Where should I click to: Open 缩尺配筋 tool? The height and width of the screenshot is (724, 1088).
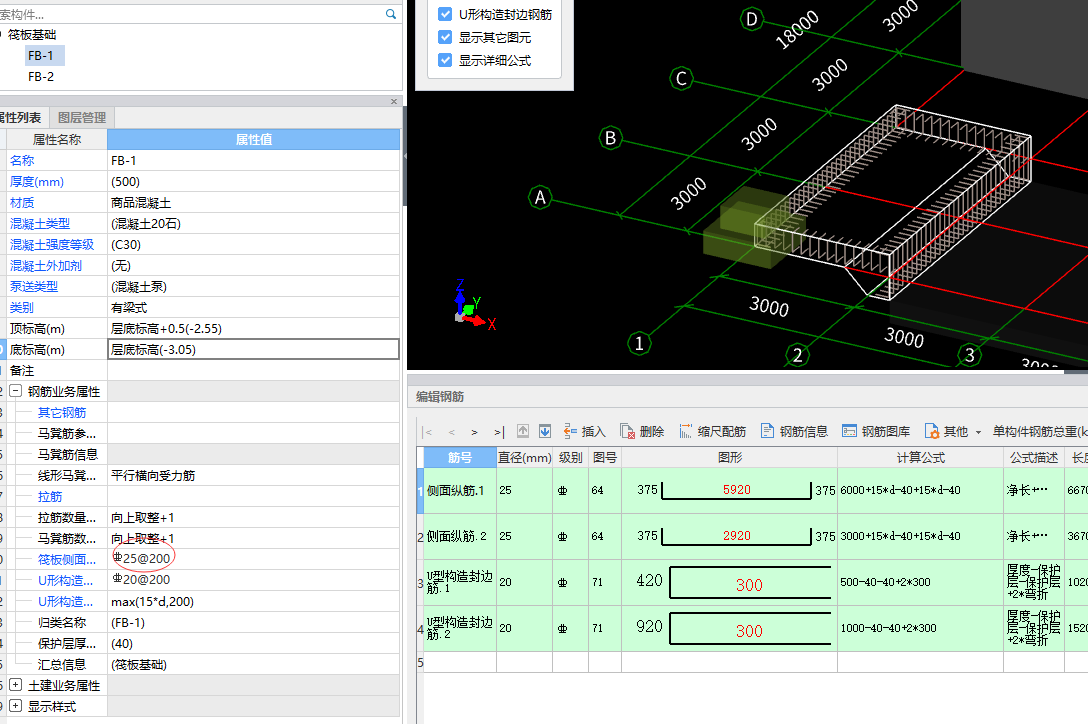(713, 431)
